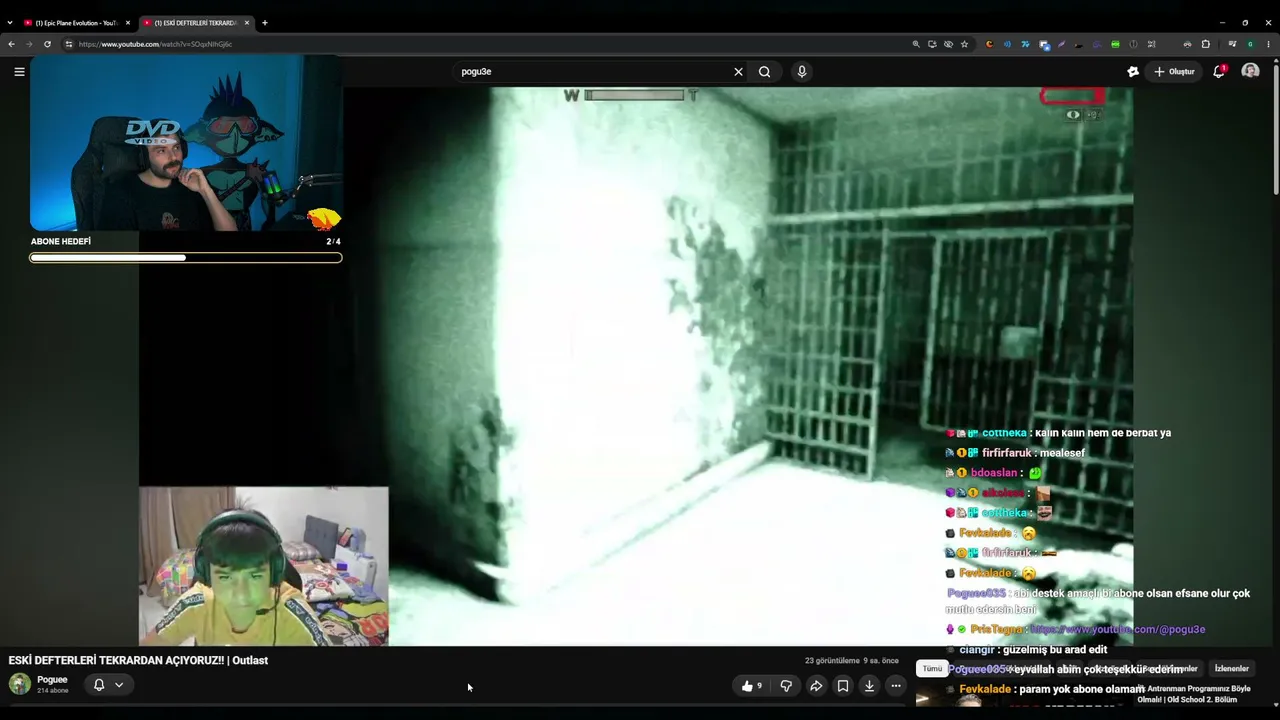Select the Tümü filter chip
The height and width of the screenshot is (720, 1280).
pyautogui.click(x=932, y=669)
